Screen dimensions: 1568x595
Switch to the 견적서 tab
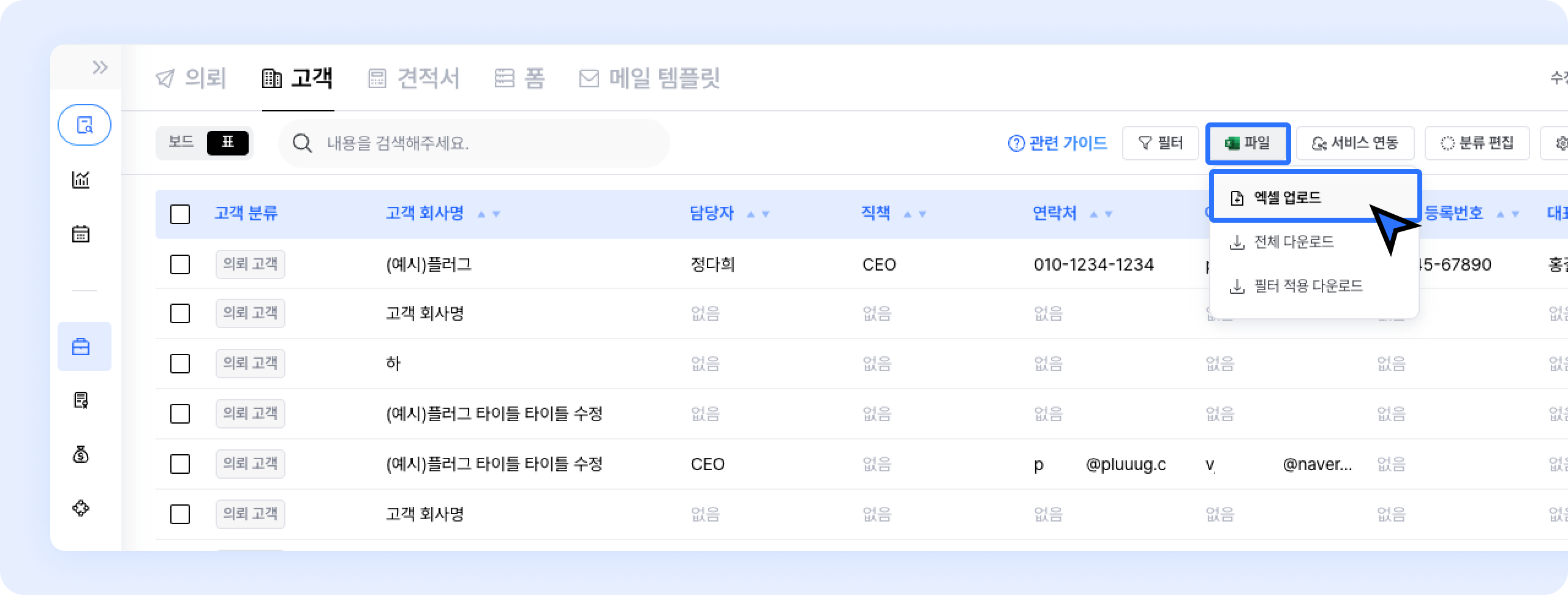pos(414,78)
